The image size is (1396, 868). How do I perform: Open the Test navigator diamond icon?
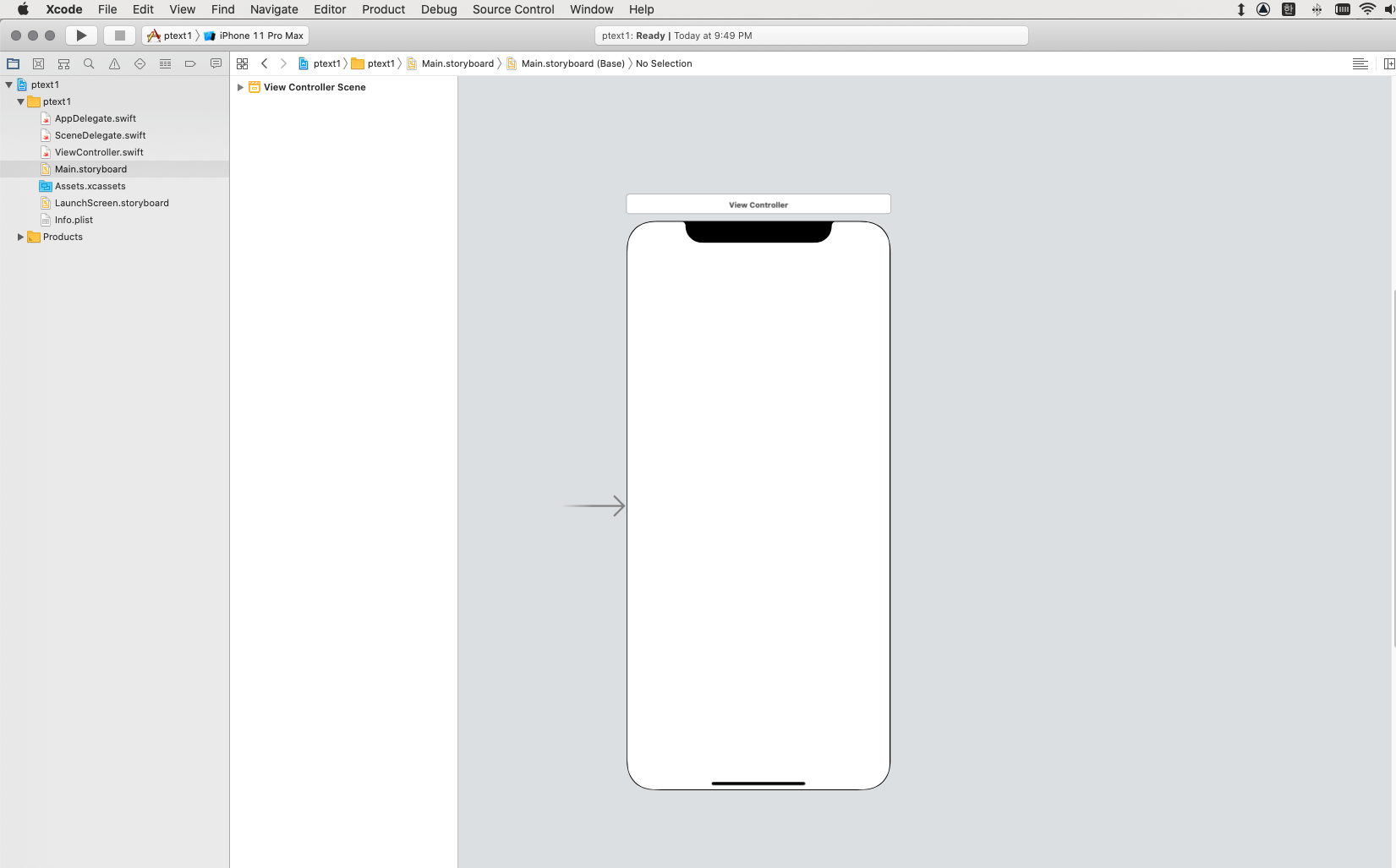[x=140, y=63]
